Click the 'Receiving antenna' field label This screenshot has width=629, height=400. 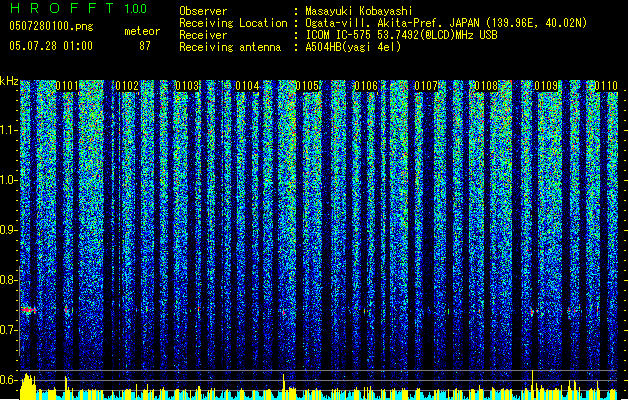click(230, 47)
